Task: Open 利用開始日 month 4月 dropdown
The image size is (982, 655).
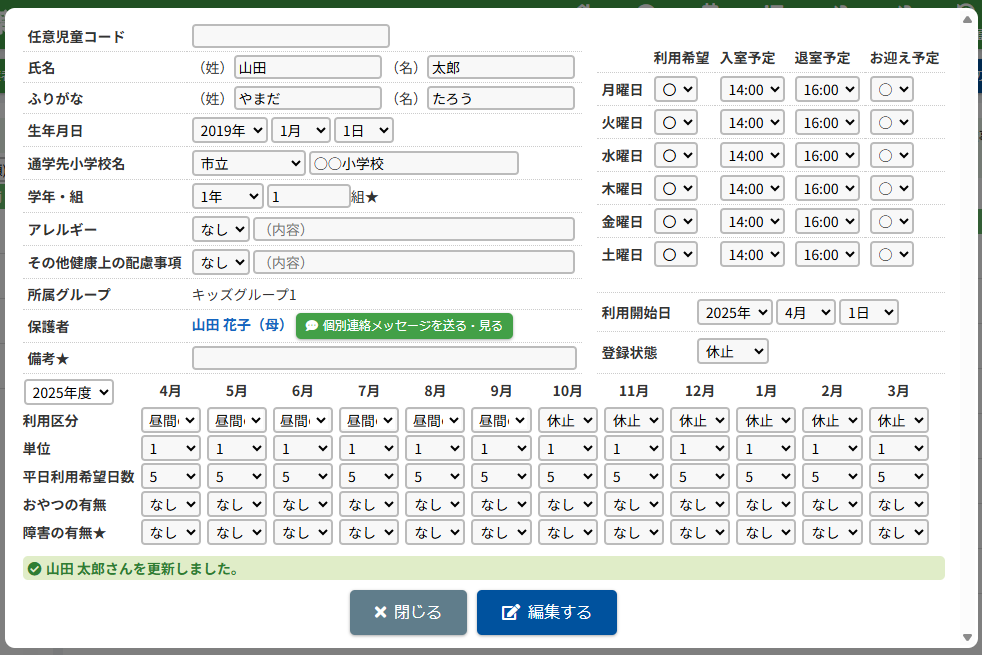Action: pyautogui.click(x=805, y=312)
